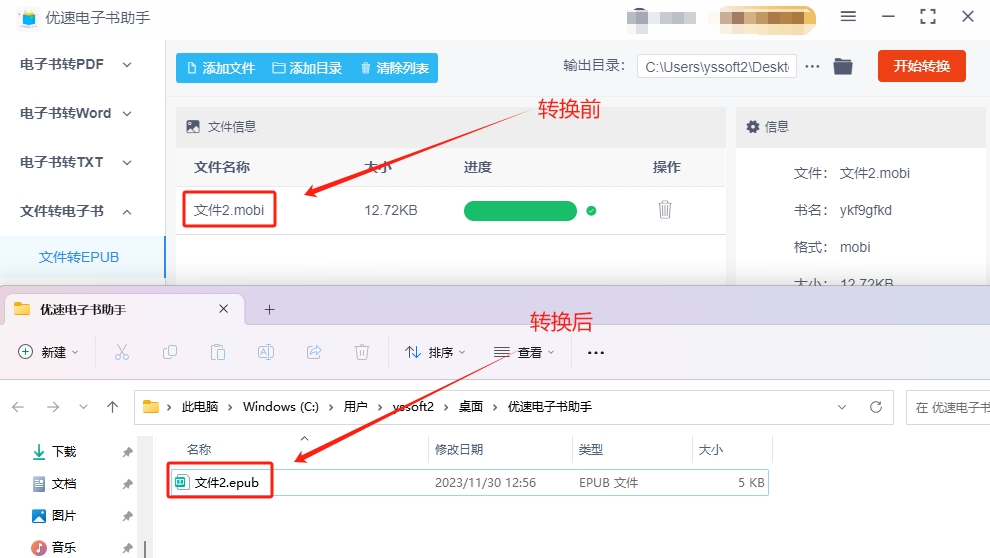Refresh the Explorer folder view
Image resolution: width=990 pixels, height=558 pixels.
(x=876, y=407)
